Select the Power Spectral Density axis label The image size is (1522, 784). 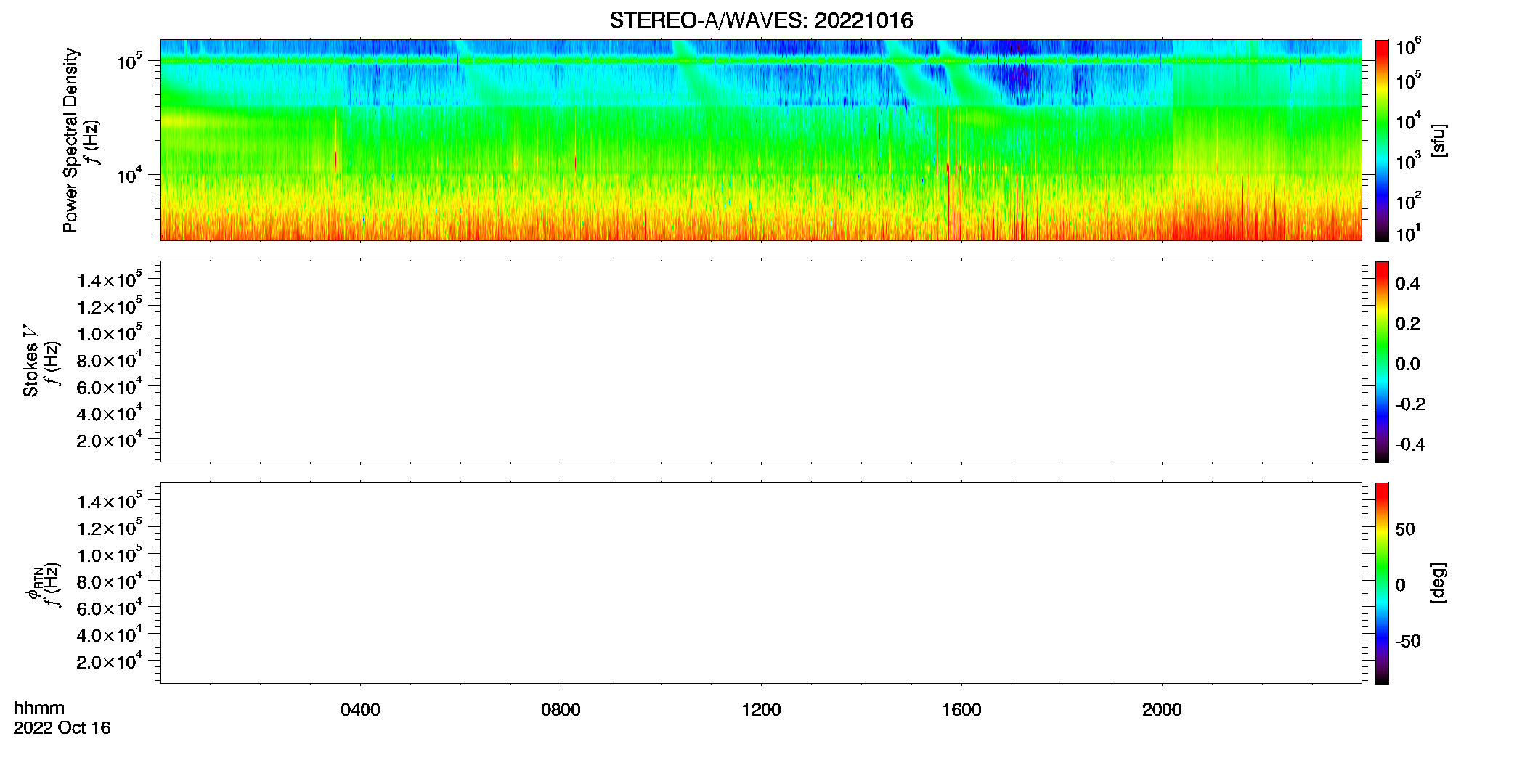point(70,140)
